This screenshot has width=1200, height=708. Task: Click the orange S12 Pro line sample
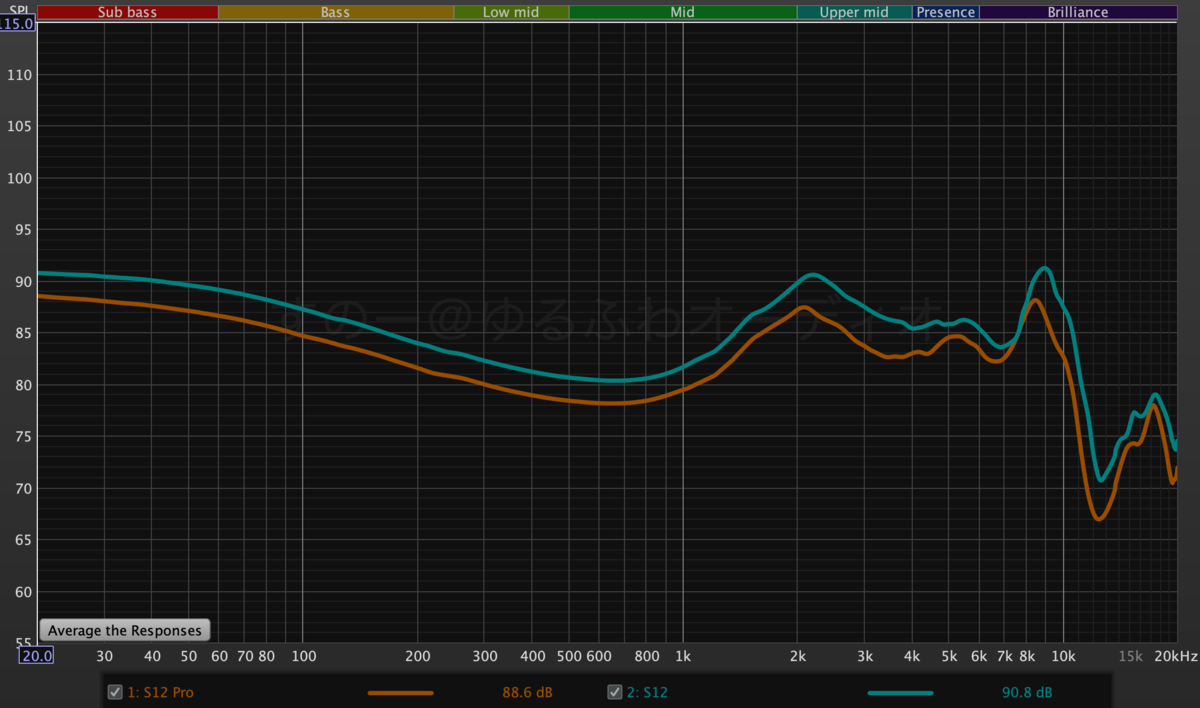click(x=401, y=692)
